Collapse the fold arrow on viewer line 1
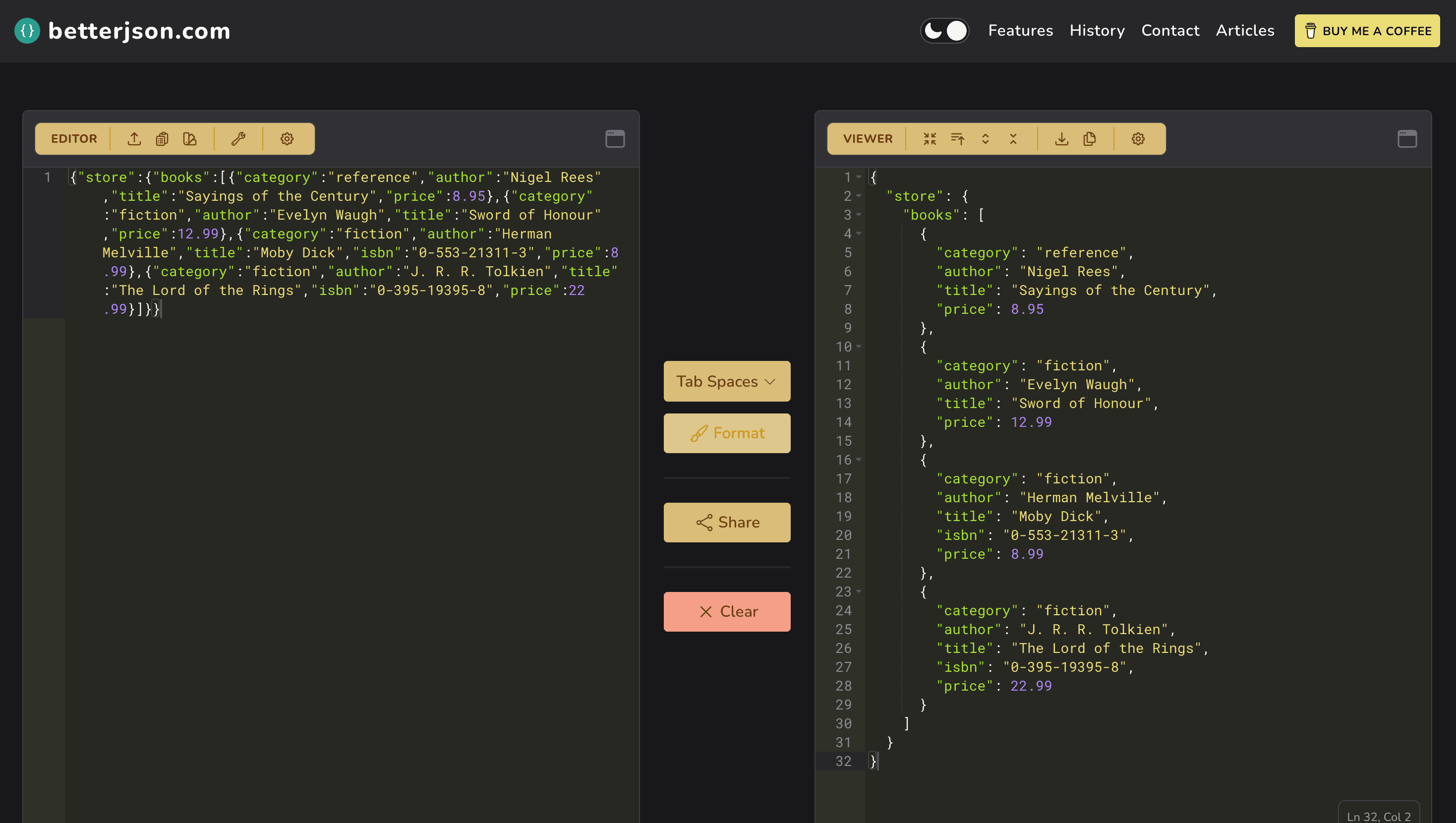 pyautogui.click(x=859, y=177)
